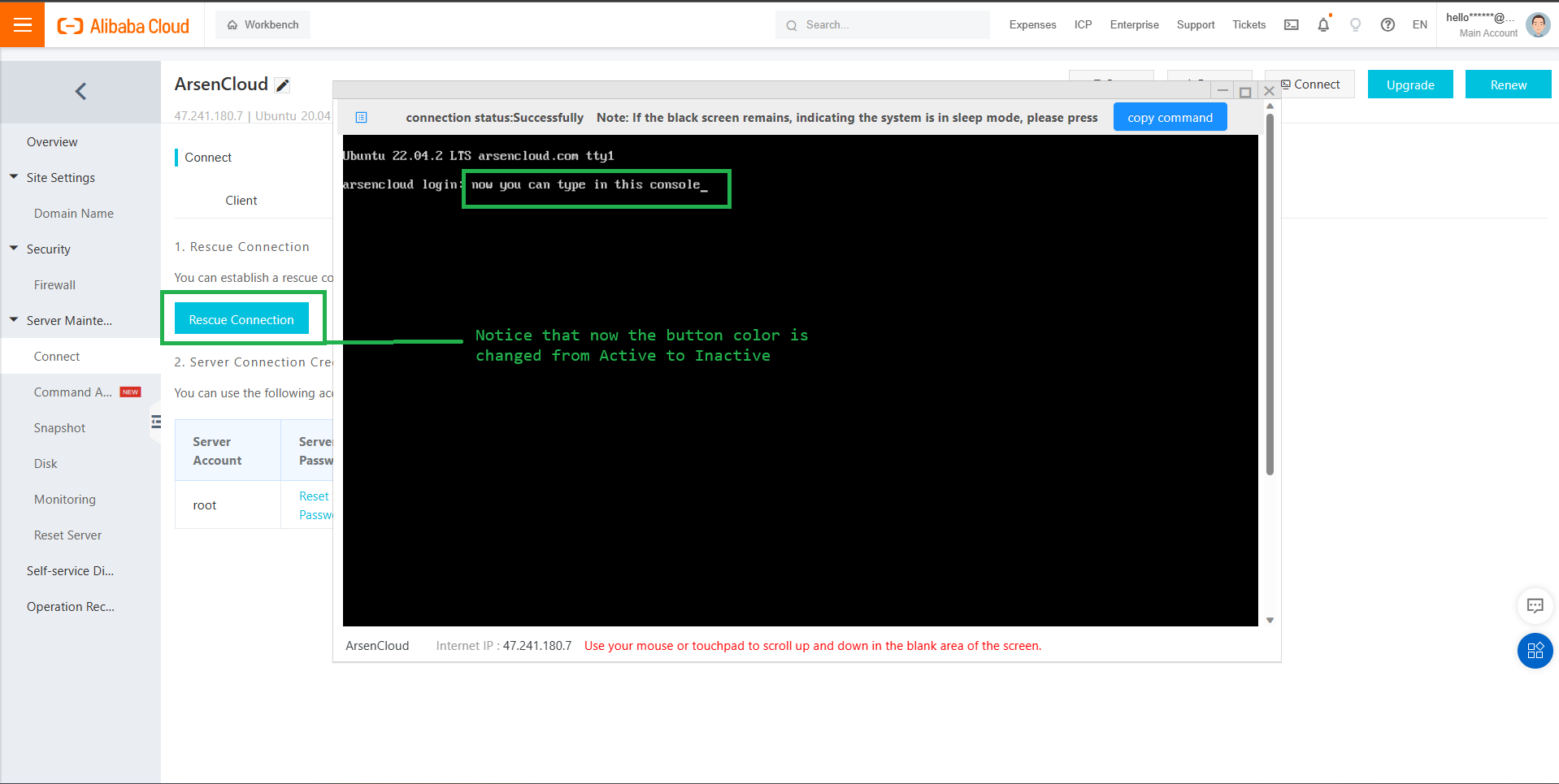Switch language via EN selector
1559x784 pixels.
[x=1419, y=24]
